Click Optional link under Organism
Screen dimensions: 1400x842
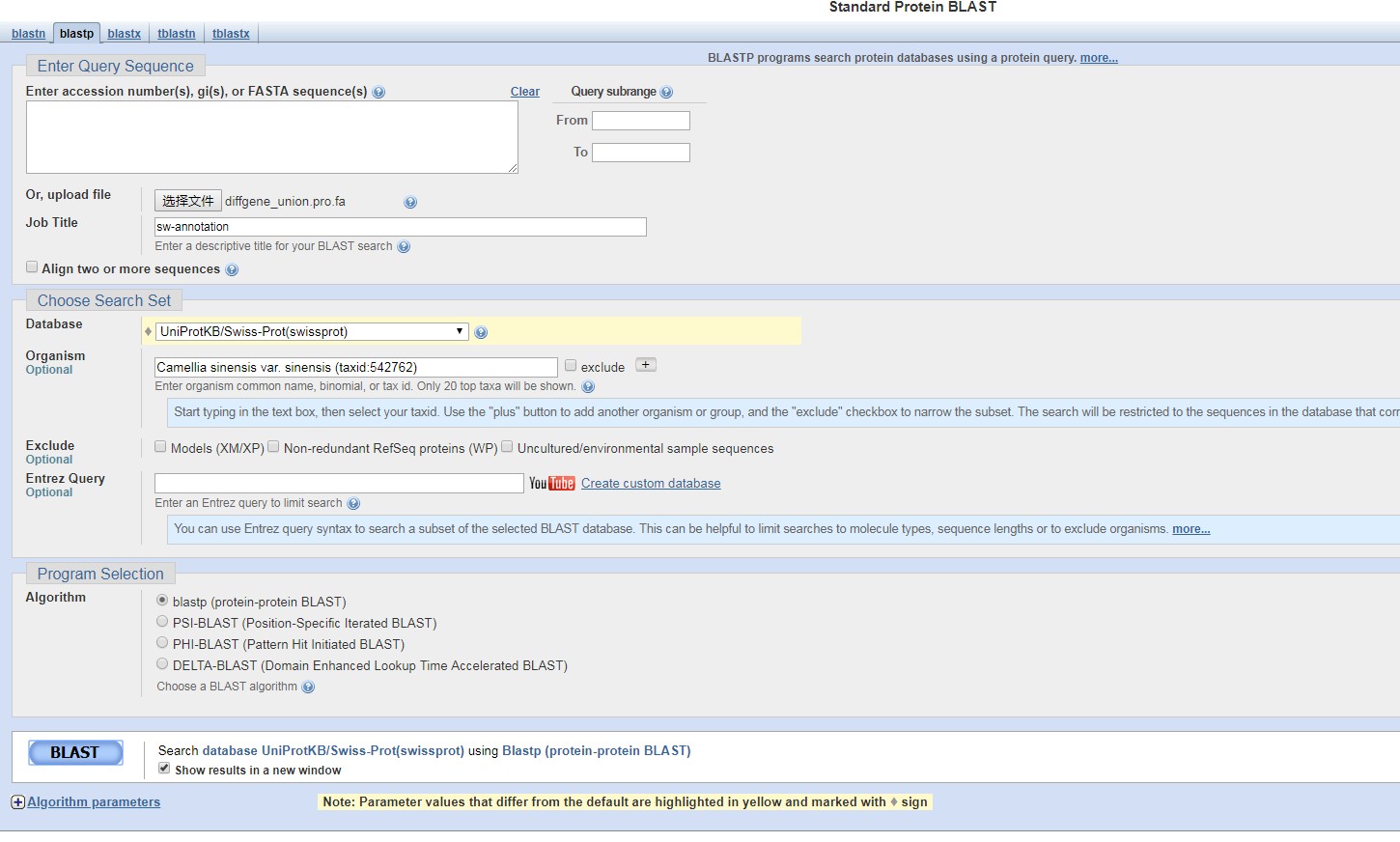pos(49,370)
